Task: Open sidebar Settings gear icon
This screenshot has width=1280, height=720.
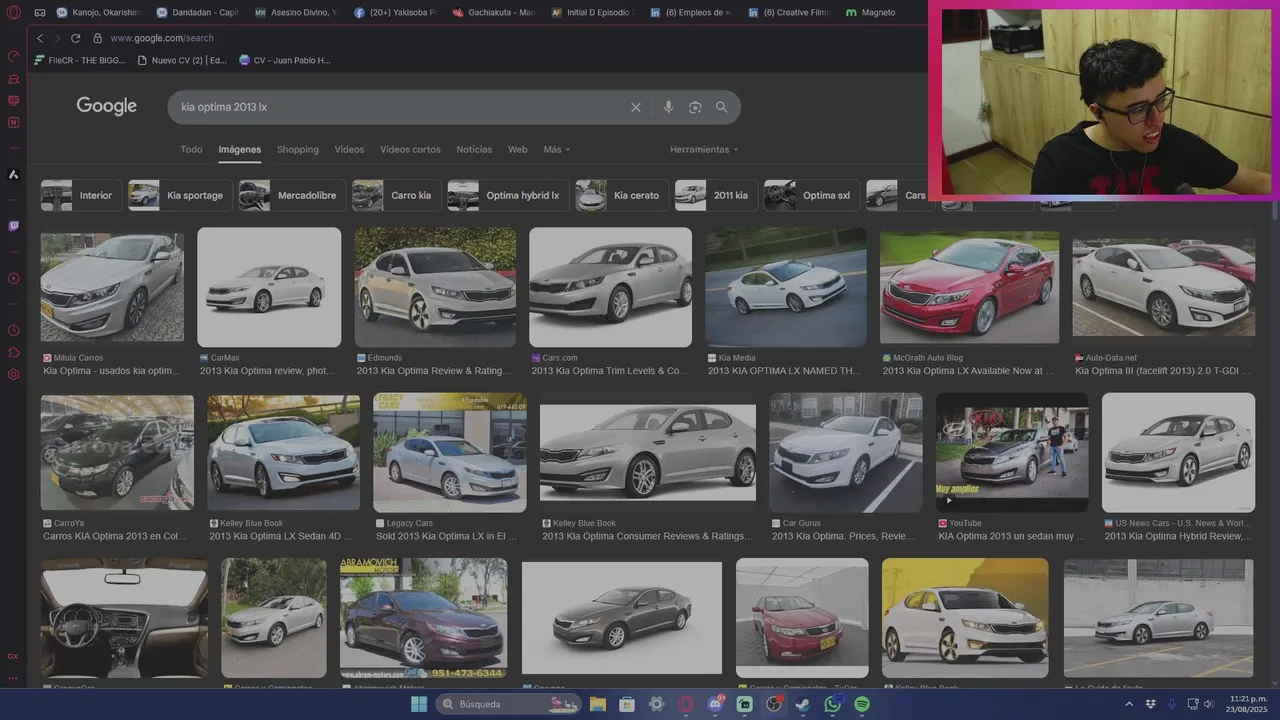Action: [x=13, y=374]
